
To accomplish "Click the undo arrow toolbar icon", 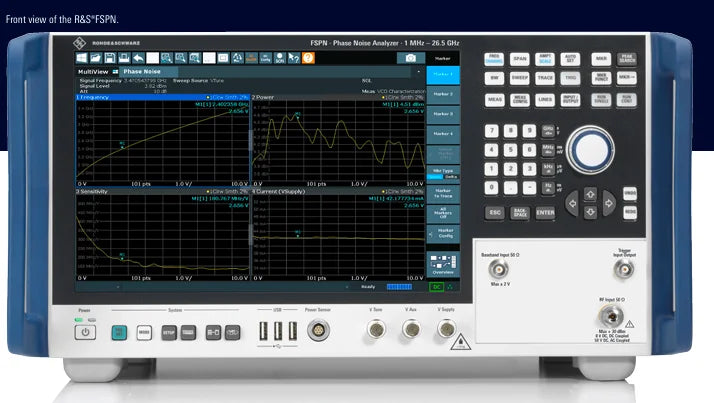I will [138, 58].
